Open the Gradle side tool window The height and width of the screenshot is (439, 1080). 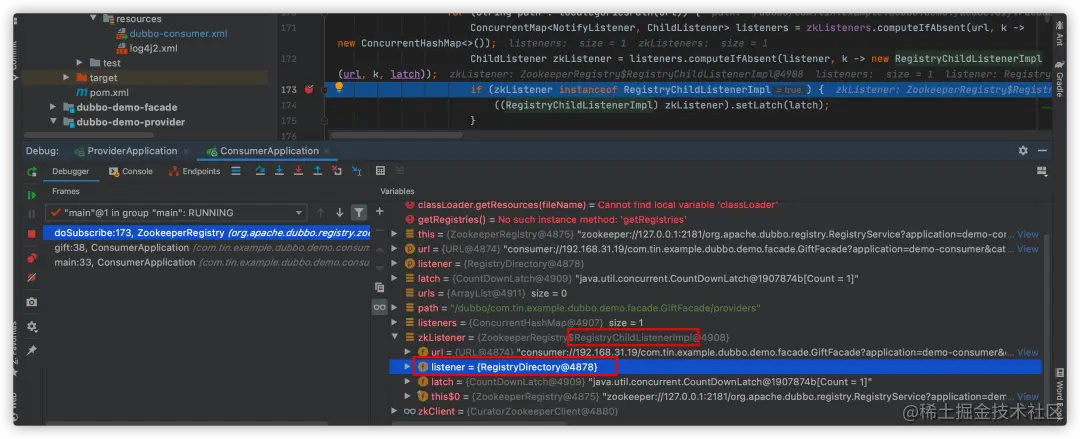click(1059, 80)
